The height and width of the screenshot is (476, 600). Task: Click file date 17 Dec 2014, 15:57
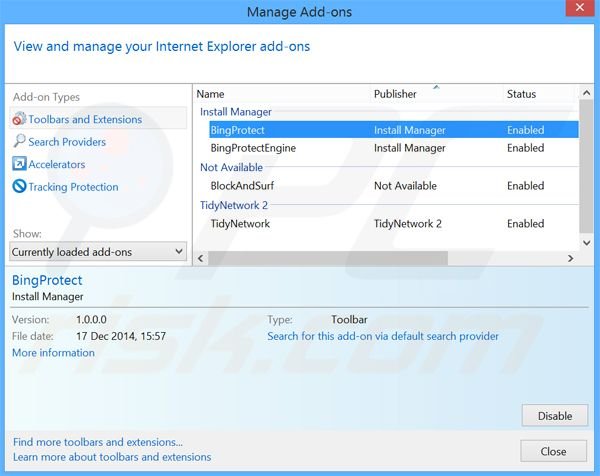coord(121,336)
